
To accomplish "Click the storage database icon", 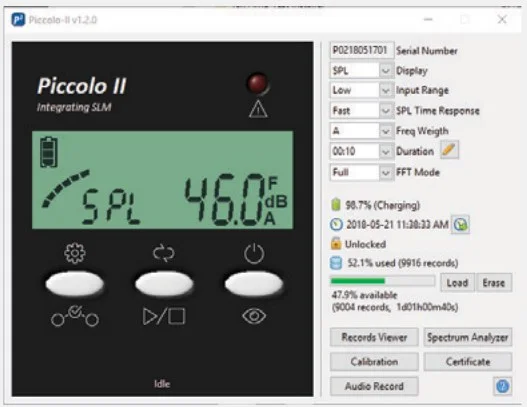I will click(336, 263).
